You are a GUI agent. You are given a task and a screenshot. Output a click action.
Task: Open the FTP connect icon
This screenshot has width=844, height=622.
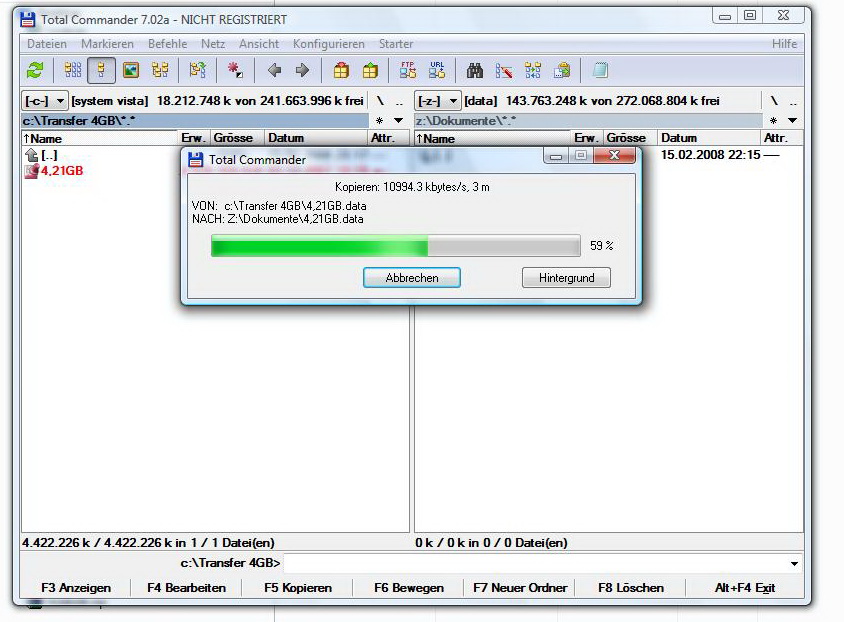click(x=407, y=70)
